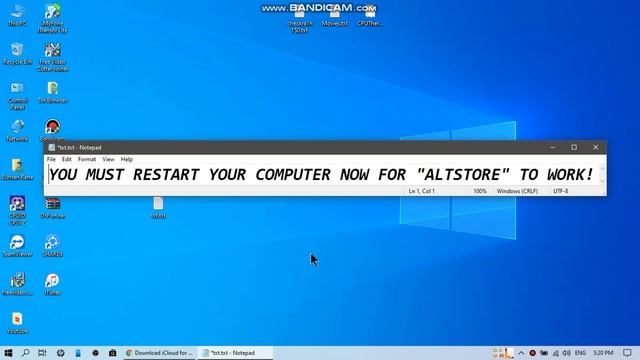This screenshot has height=360, width=640.
Task: Open the Windows Start menu
Action: point(8,353)
